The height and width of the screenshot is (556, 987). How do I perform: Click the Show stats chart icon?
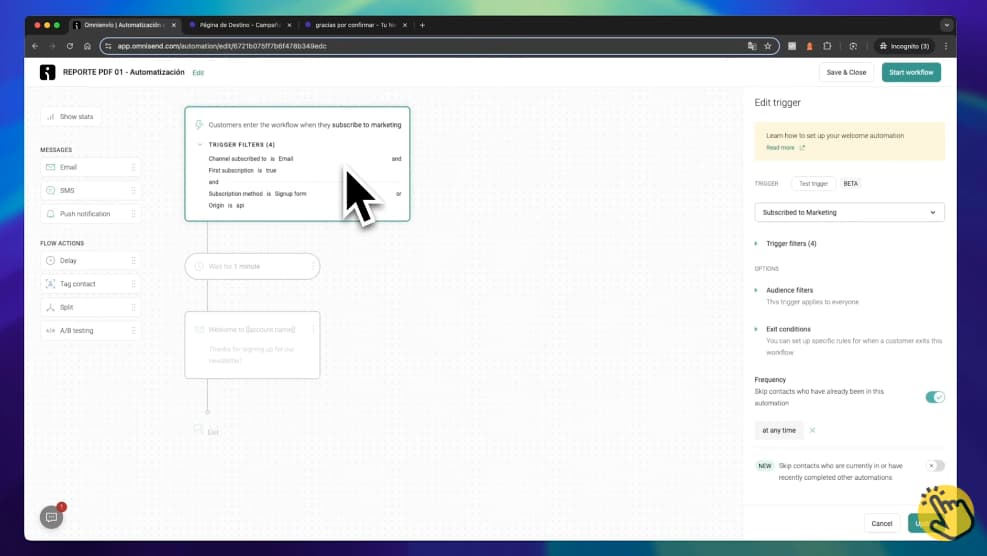pyautogui.click(x=50, y=116)
